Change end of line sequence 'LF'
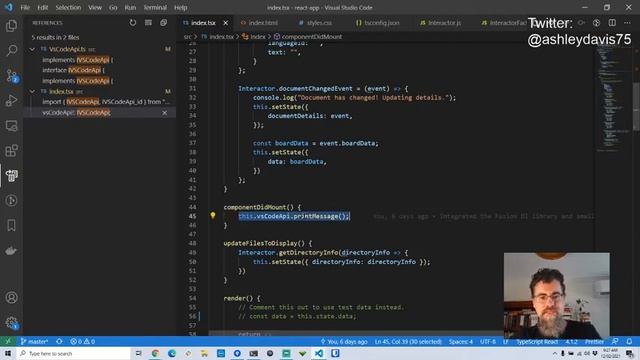 tap(506, 341)
